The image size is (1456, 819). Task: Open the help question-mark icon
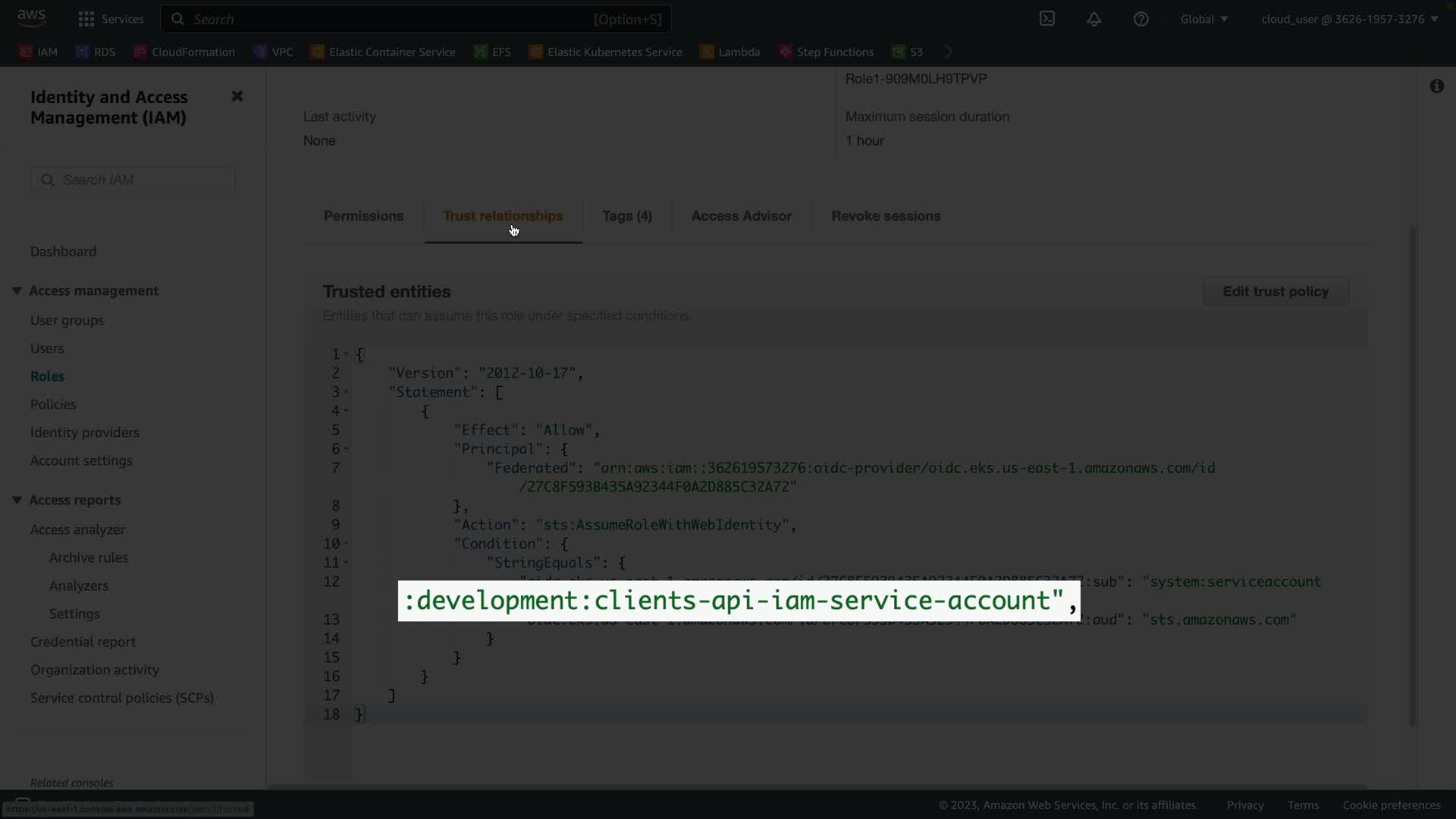coord(1141,19)
